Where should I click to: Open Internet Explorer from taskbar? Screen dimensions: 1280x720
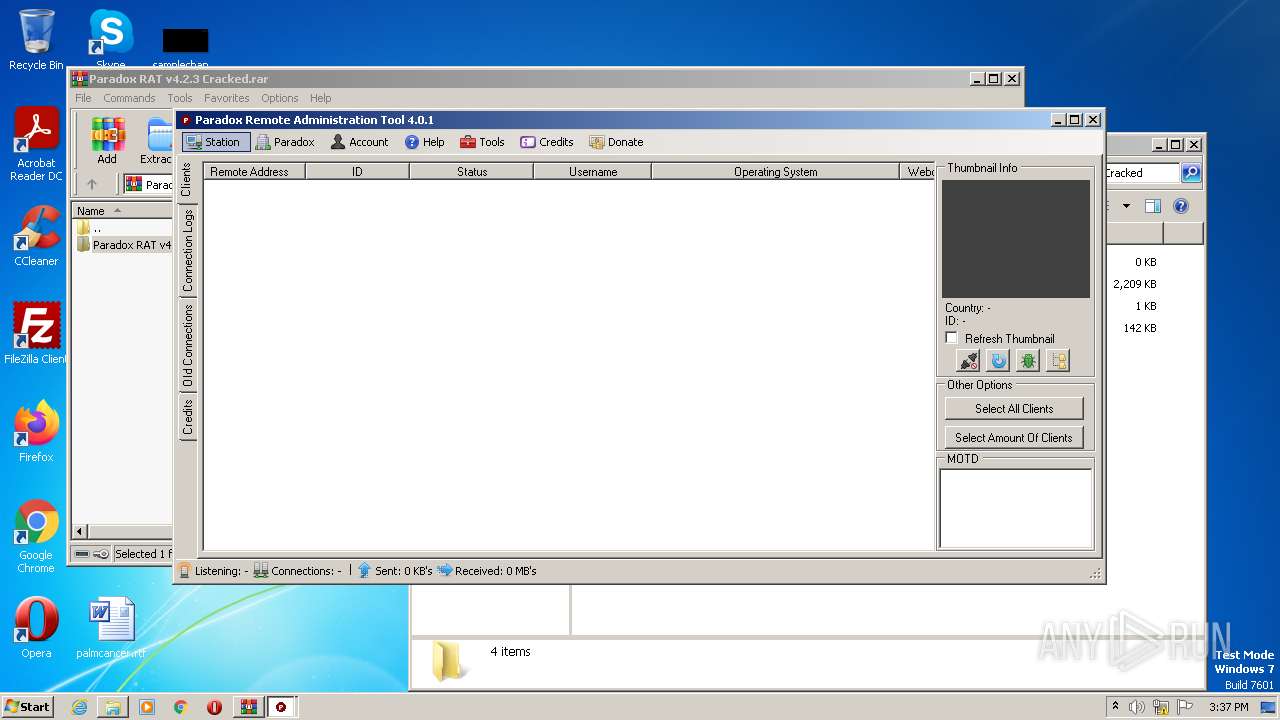[79, 707]
